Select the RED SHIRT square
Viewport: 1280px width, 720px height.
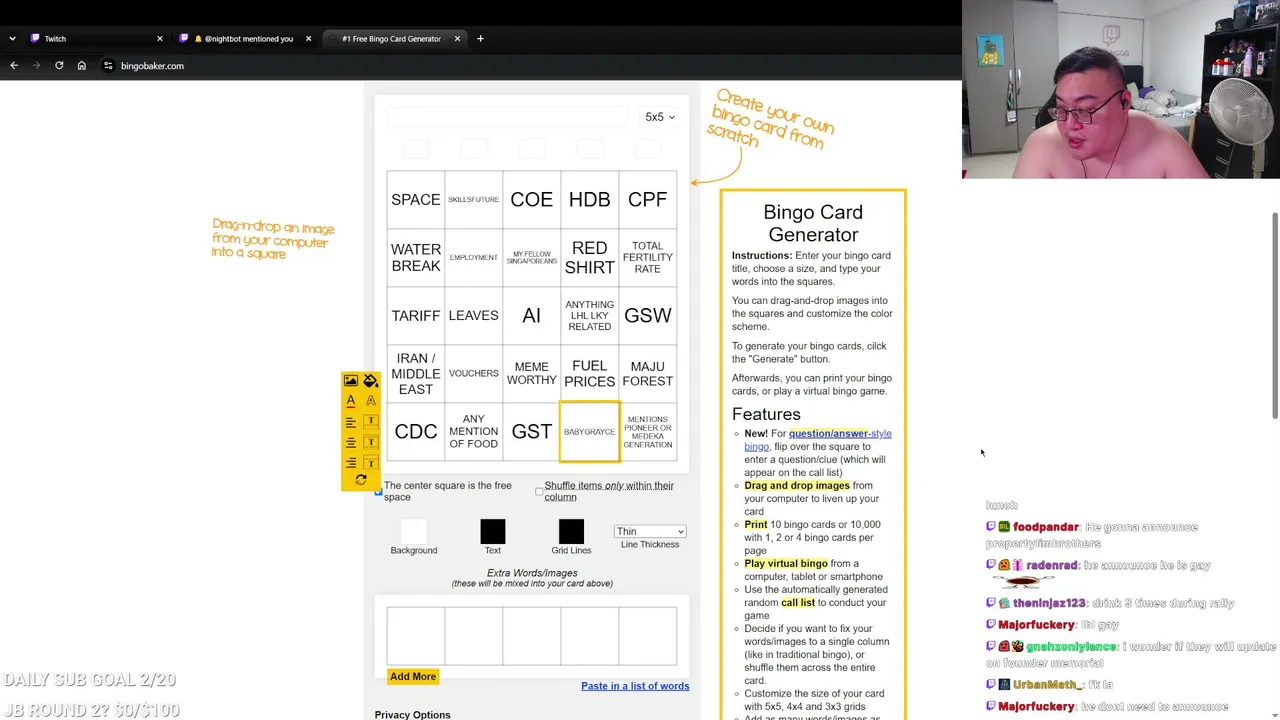(590, 258)
